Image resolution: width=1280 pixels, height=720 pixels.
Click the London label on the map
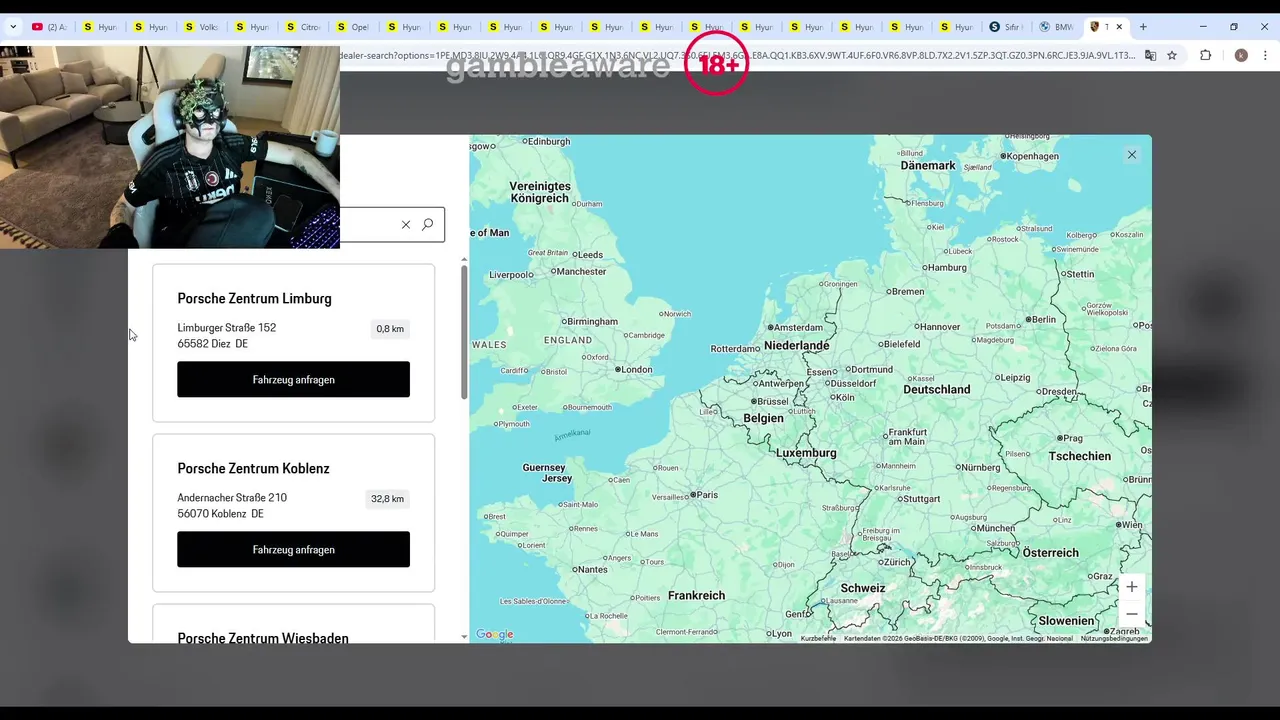click(636, 369)
